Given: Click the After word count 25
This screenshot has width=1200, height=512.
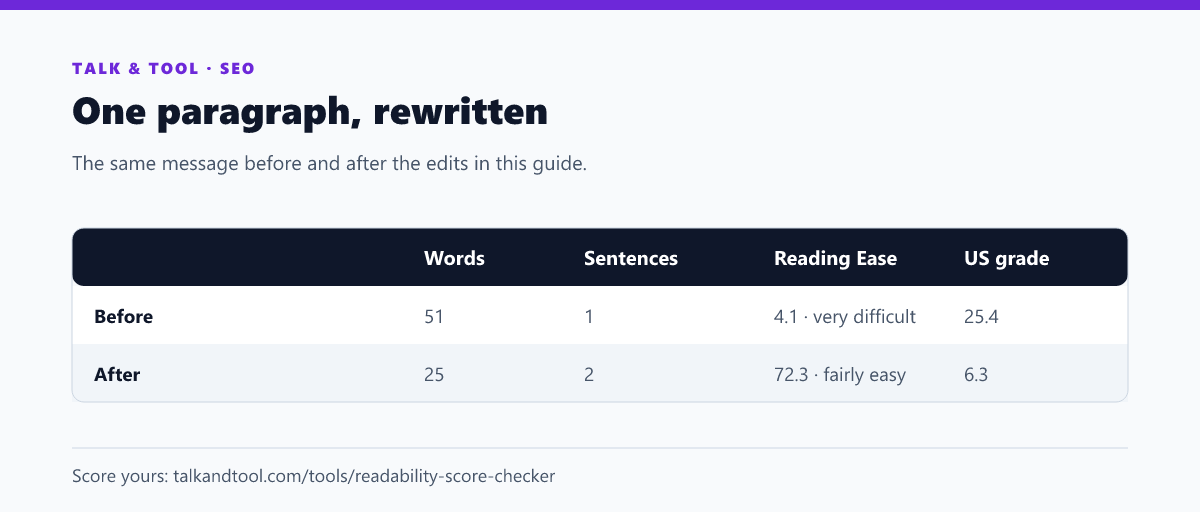Looking at the screenshot, I should 434,375.
